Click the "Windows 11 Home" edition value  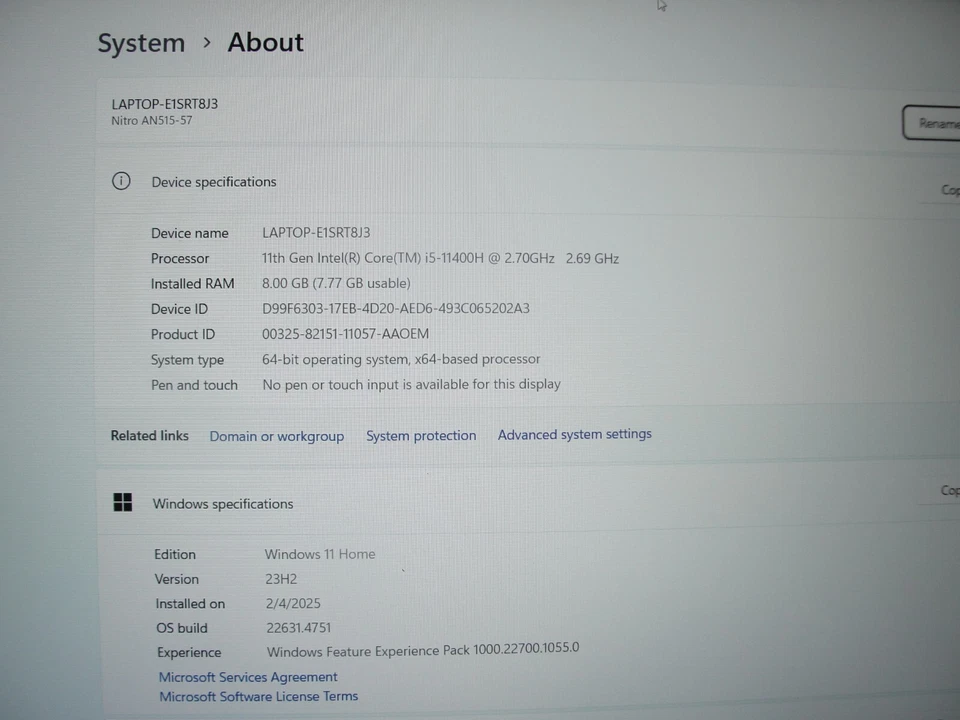coord(319,554)
